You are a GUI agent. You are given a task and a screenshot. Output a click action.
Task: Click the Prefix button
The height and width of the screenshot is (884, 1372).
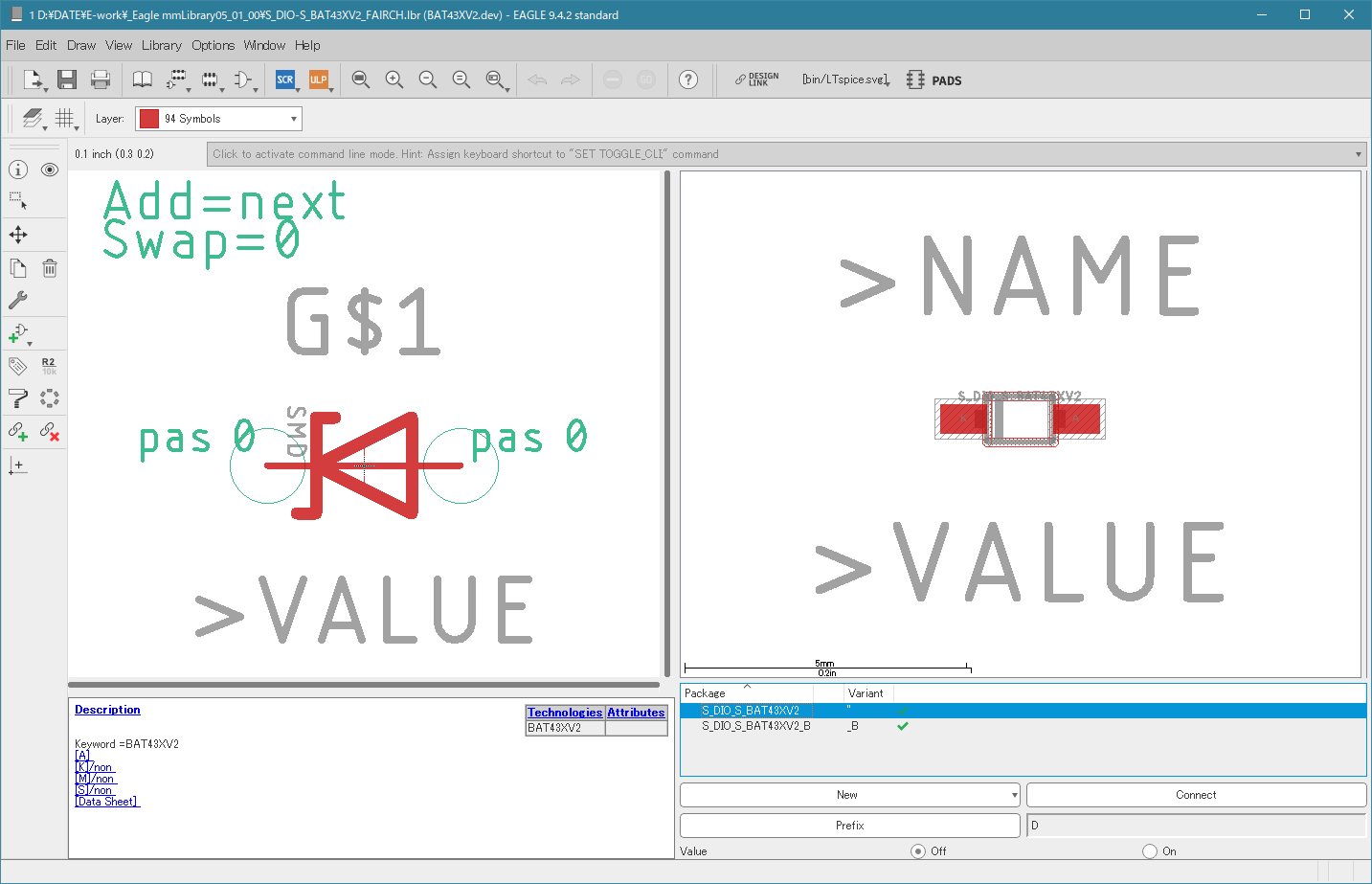point(849,826)
